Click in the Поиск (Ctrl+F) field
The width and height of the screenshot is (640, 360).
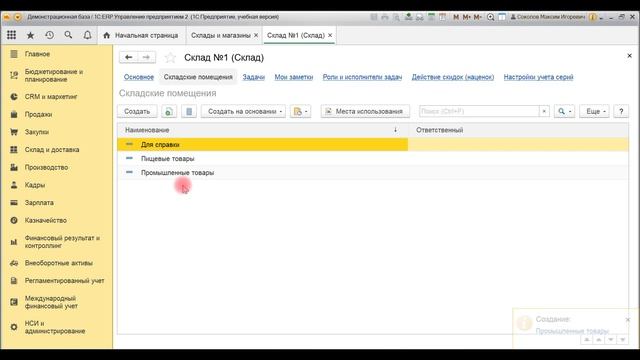coord(479,111)
